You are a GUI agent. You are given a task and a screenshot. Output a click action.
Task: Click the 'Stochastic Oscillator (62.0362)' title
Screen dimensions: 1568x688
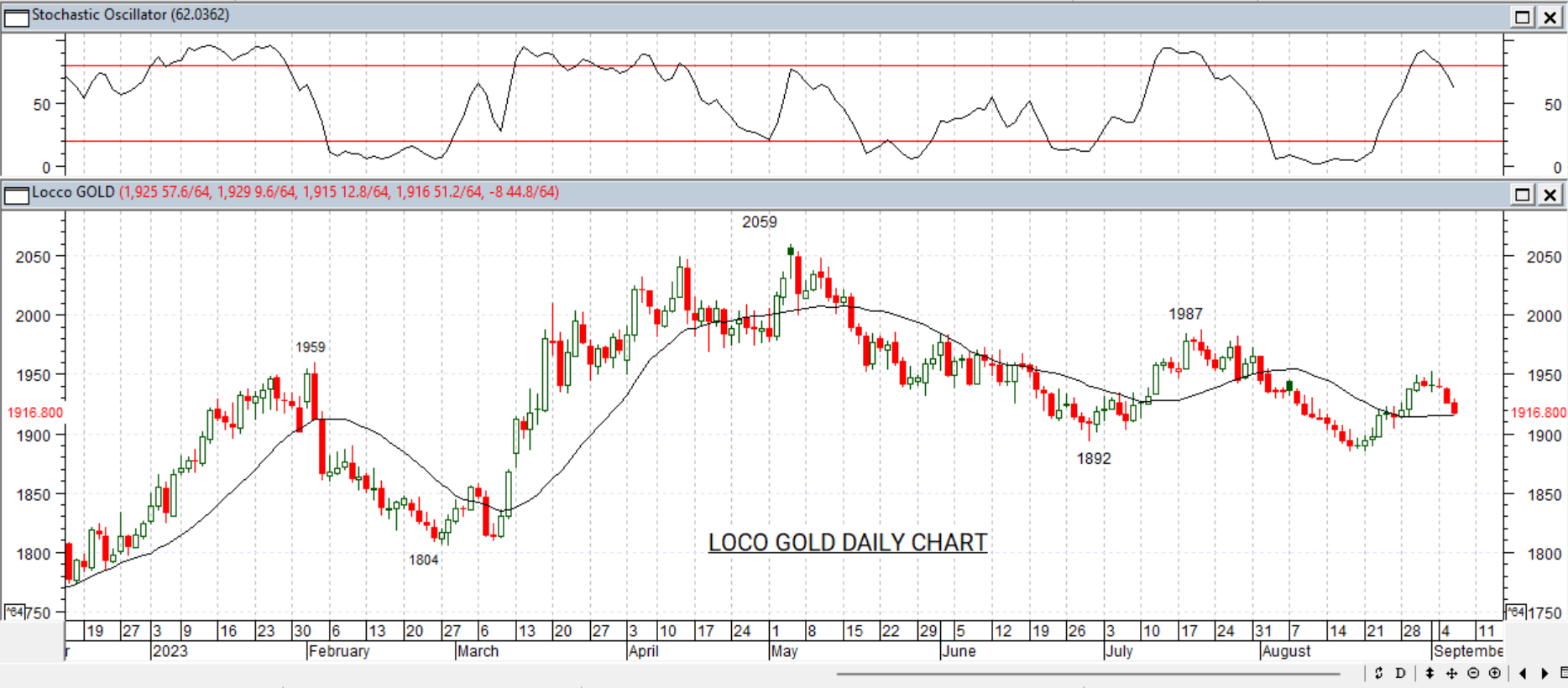(x=130, y=15)
